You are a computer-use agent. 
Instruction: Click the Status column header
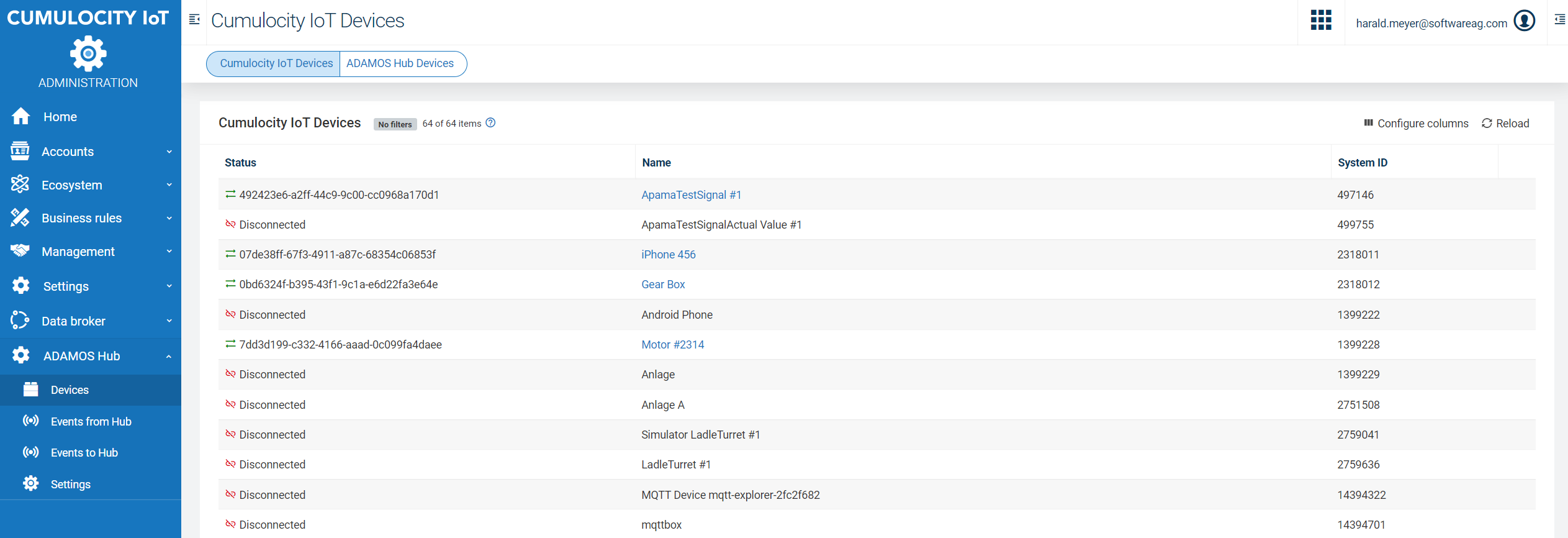[x=240, y=162]
